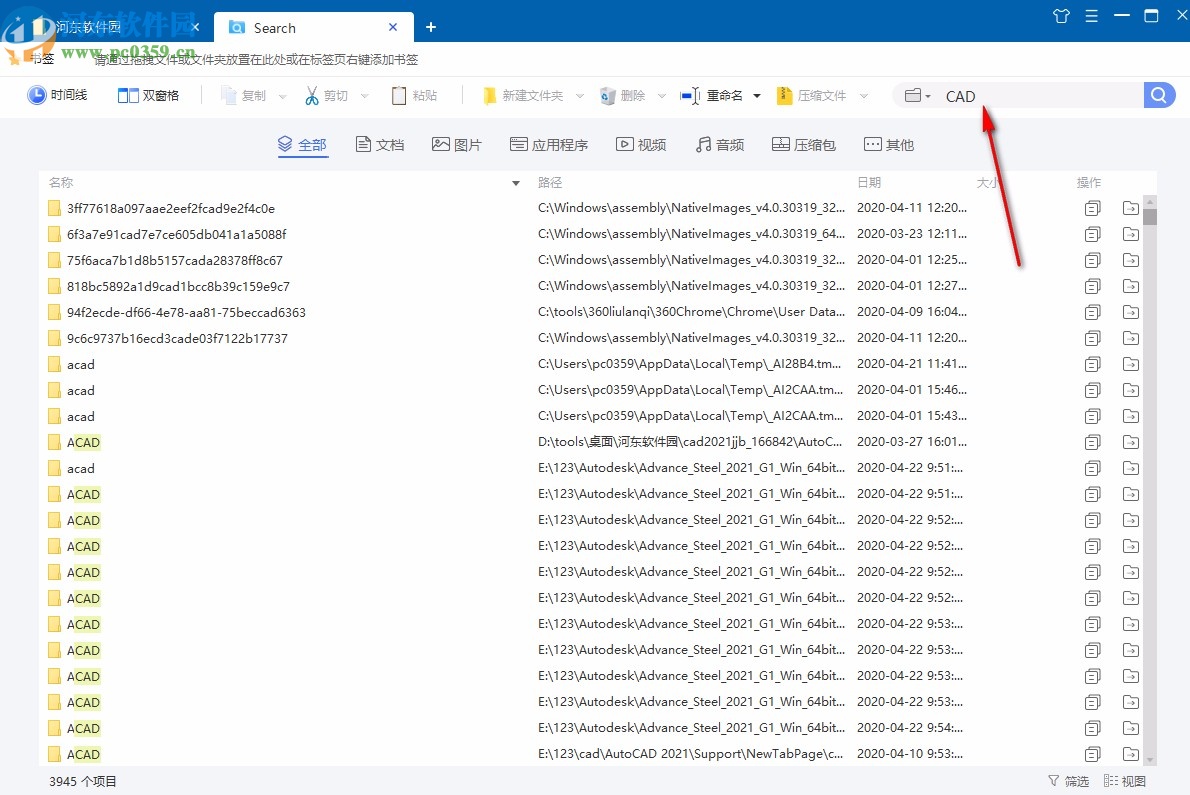Click open-location icon for D:\tools ACAD row
Screen dimensions: 1190x795
(1131, 442)
